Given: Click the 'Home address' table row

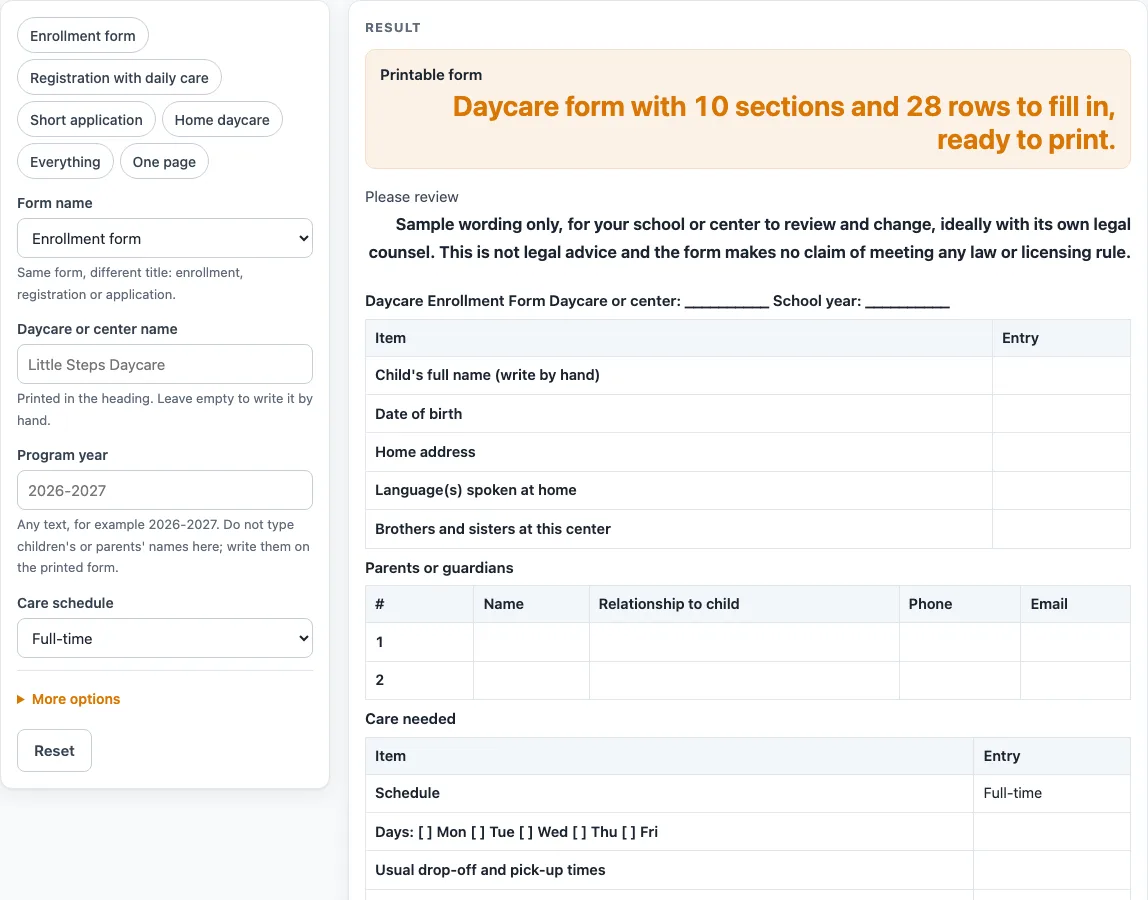Looking at the screenshot, I should (748, 452).
